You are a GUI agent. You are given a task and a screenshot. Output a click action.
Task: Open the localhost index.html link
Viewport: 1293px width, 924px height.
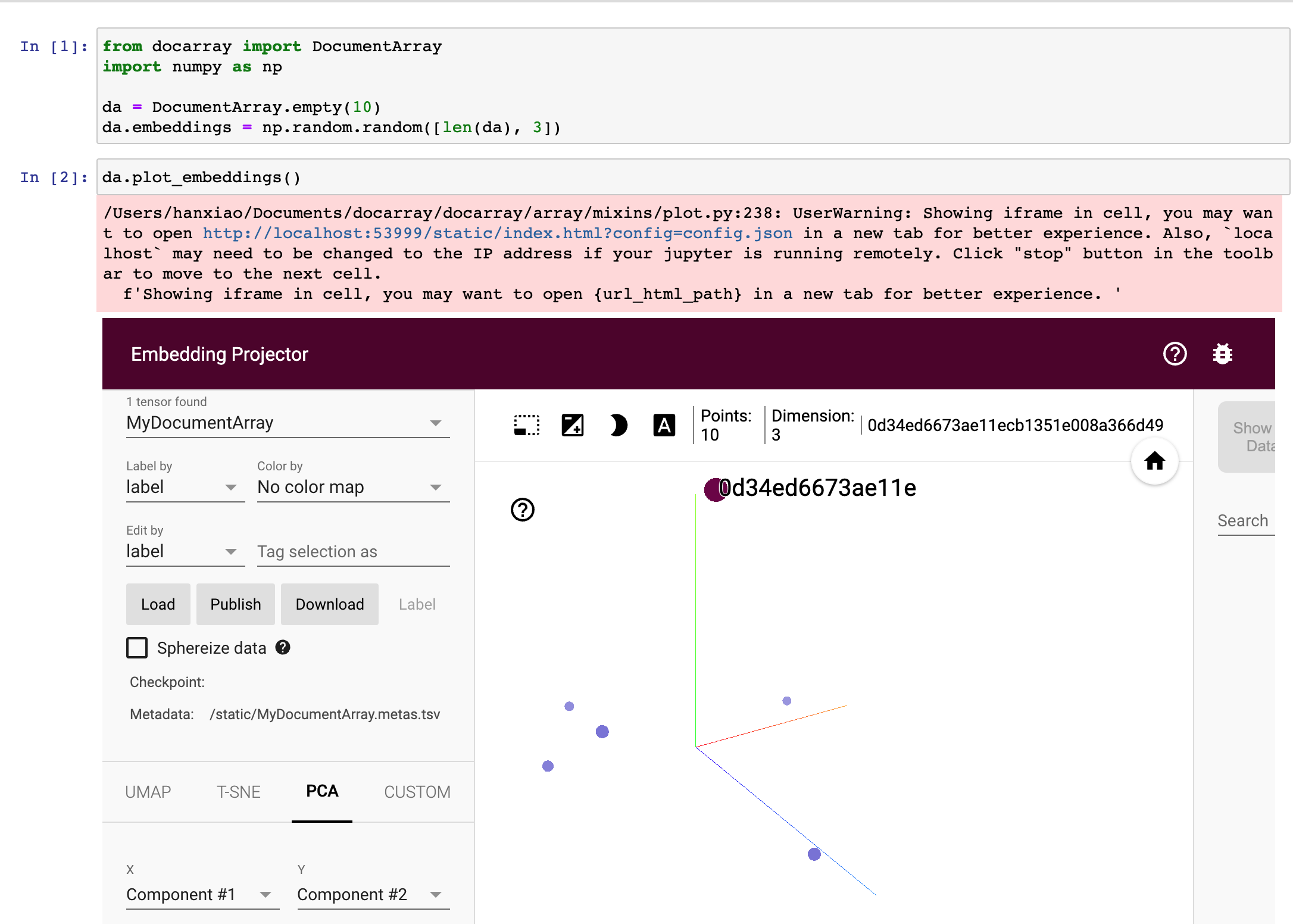pyautogui.click(x=498, y=233)
